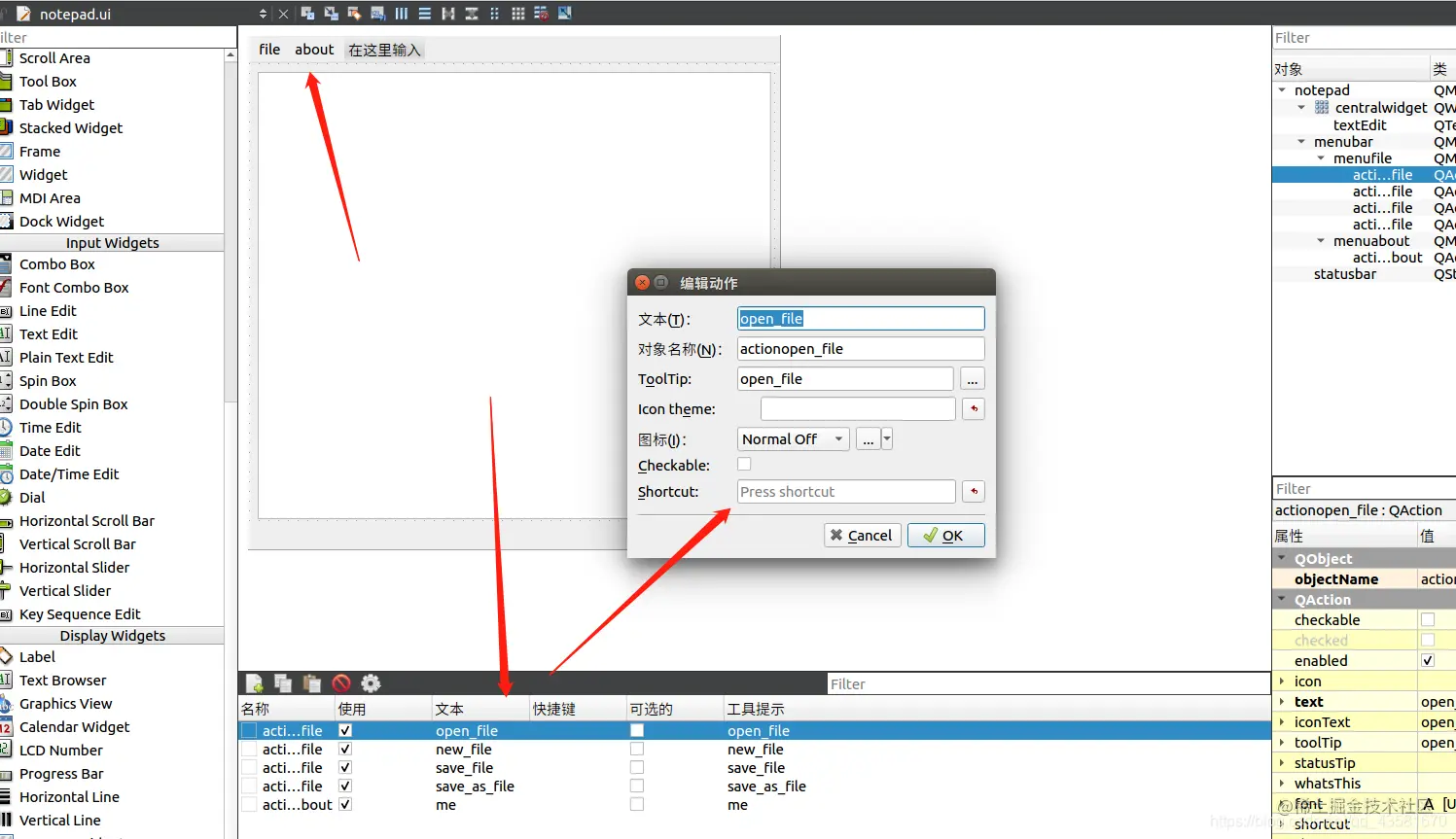Click the 在这里输入 menu placeholder
The image size is (1456, 839).
coord(384,50)
